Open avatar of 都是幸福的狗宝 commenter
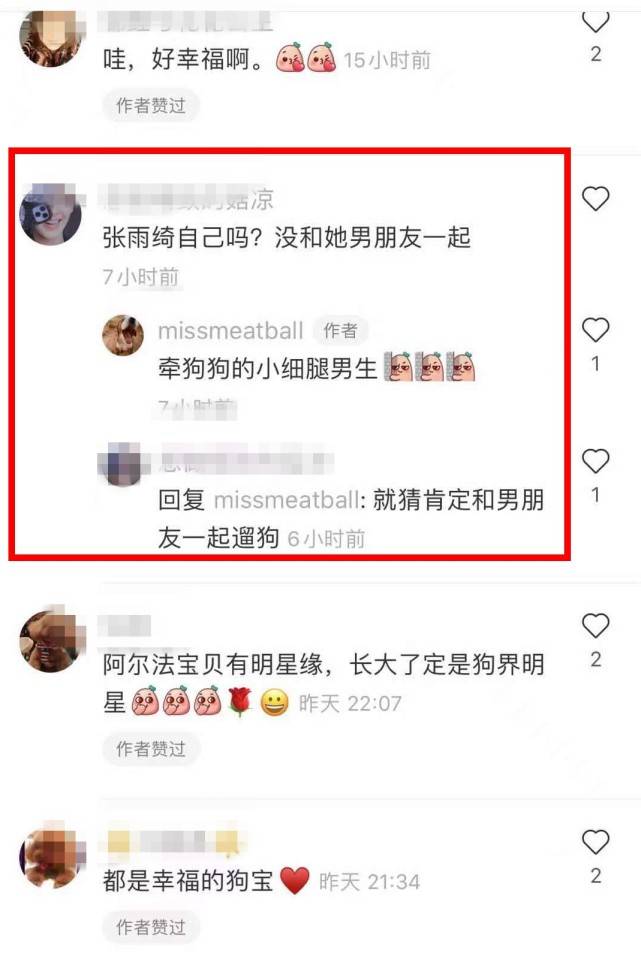Image resolution: width=641 pixels, height=953 pixels. [x=51, y=857]
